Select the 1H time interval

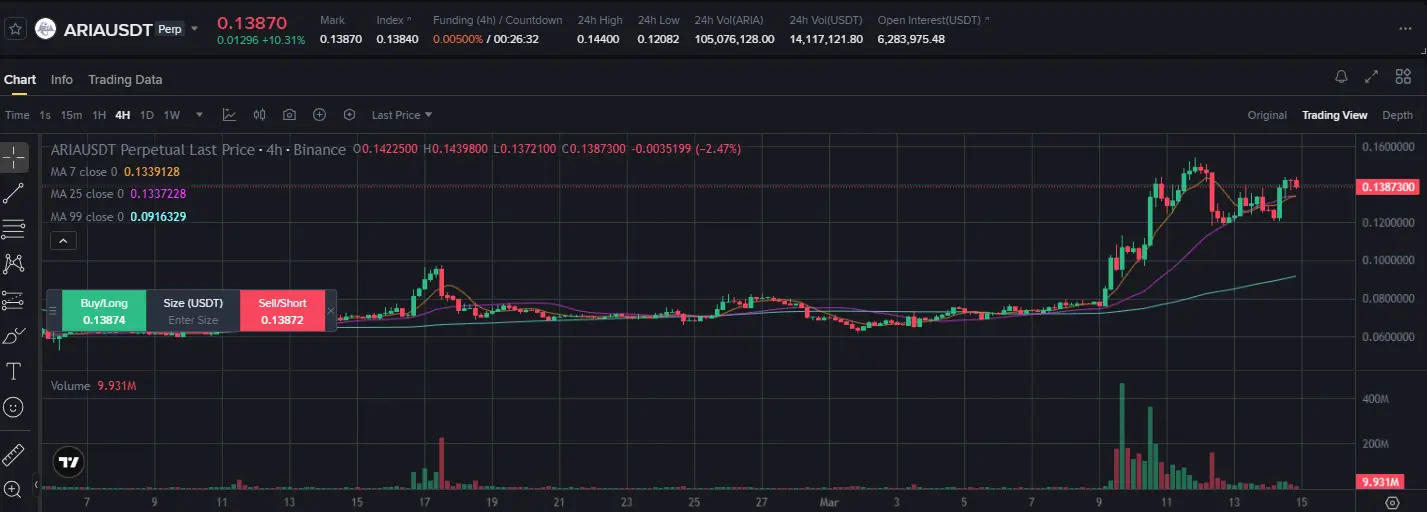click(x=99, y=115)
